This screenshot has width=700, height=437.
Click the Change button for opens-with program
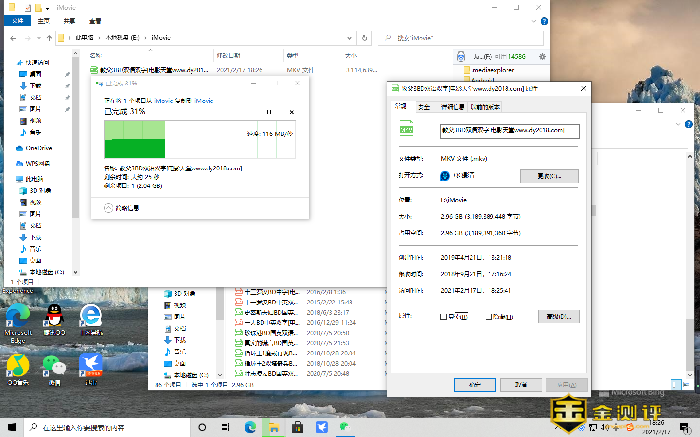tap(549, 176)
